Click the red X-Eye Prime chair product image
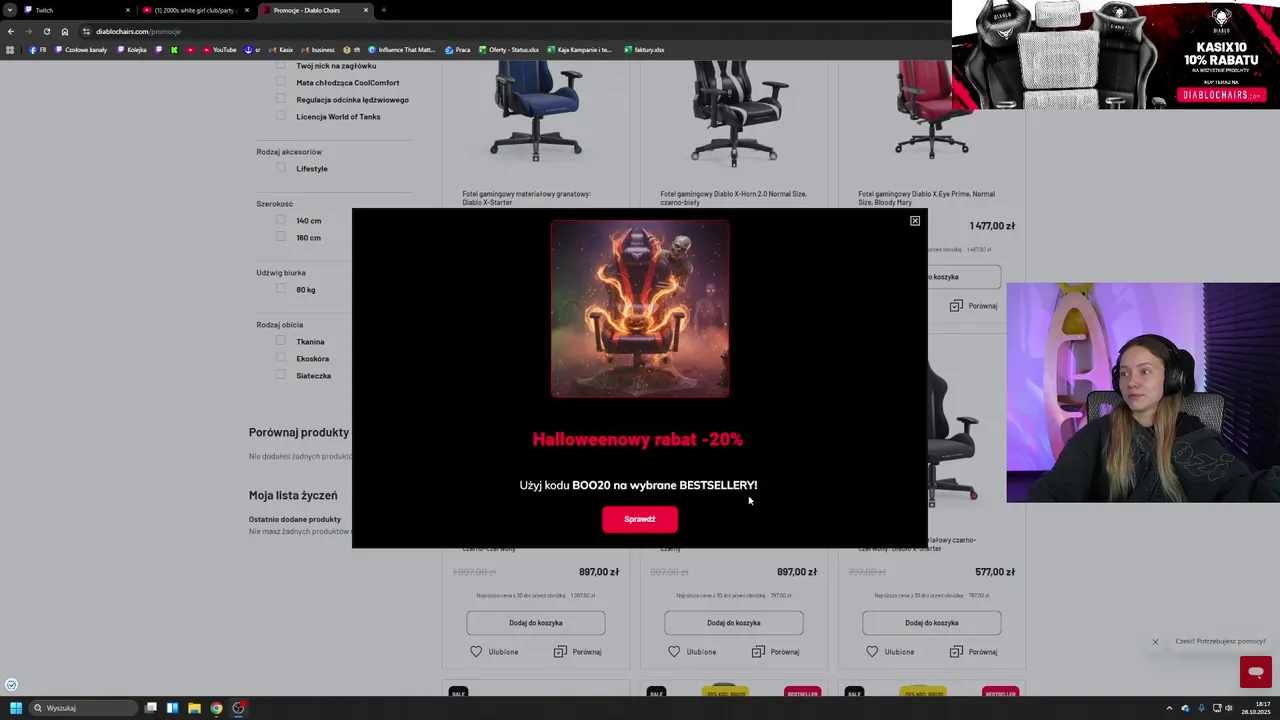The width and height of the screenshot is (1280, 720). pos(931,108)
